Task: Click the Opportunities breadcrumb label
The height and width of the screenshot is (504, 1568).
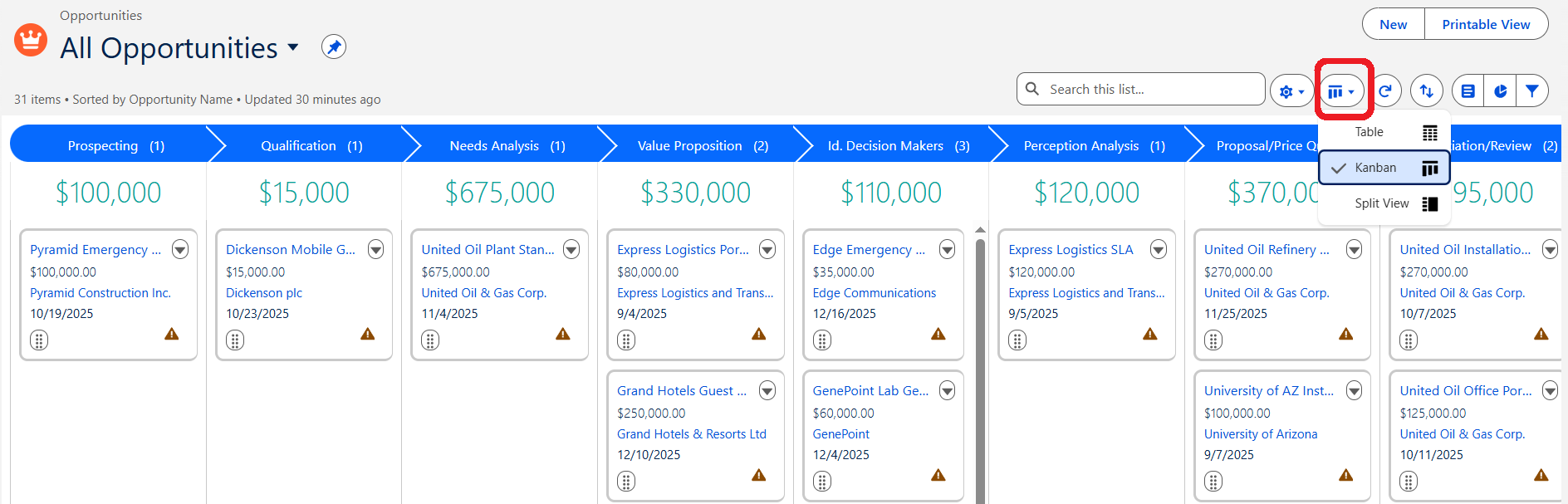Action: coord(100,15)
